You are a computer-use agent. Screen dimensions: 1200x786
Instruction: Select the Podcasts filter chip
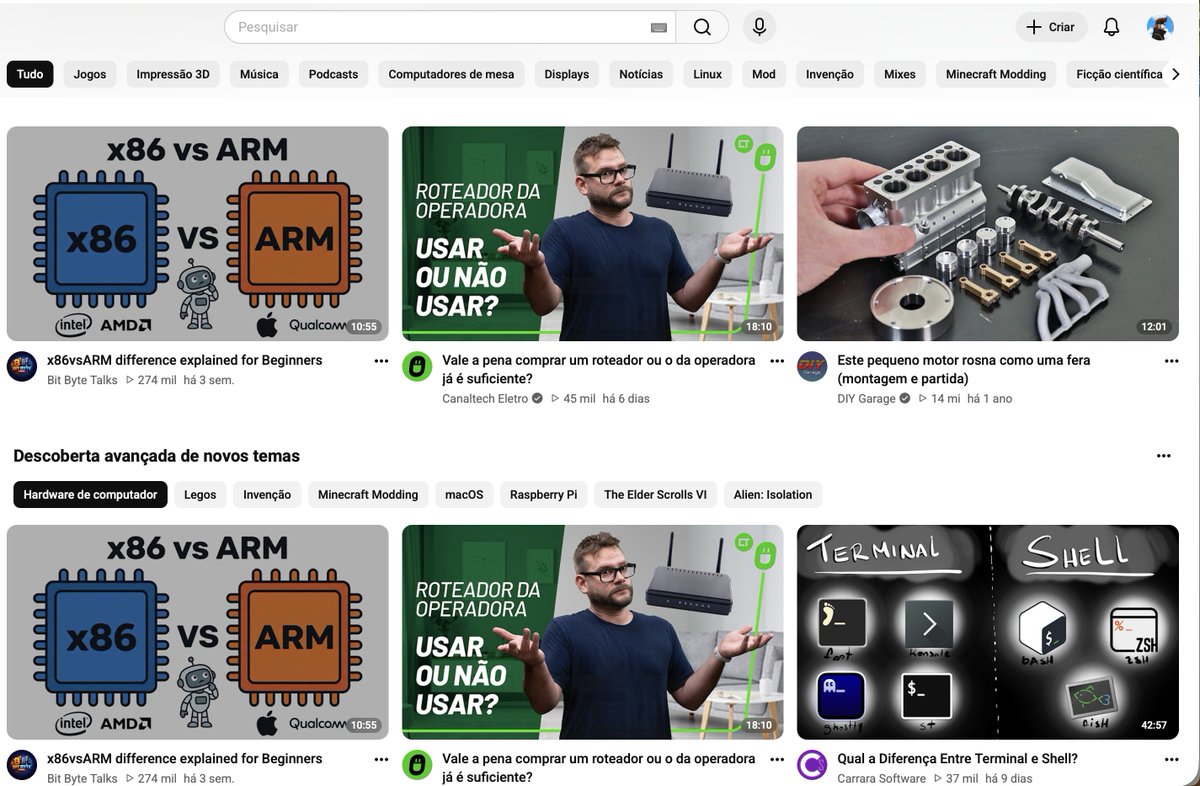(333, 74)
